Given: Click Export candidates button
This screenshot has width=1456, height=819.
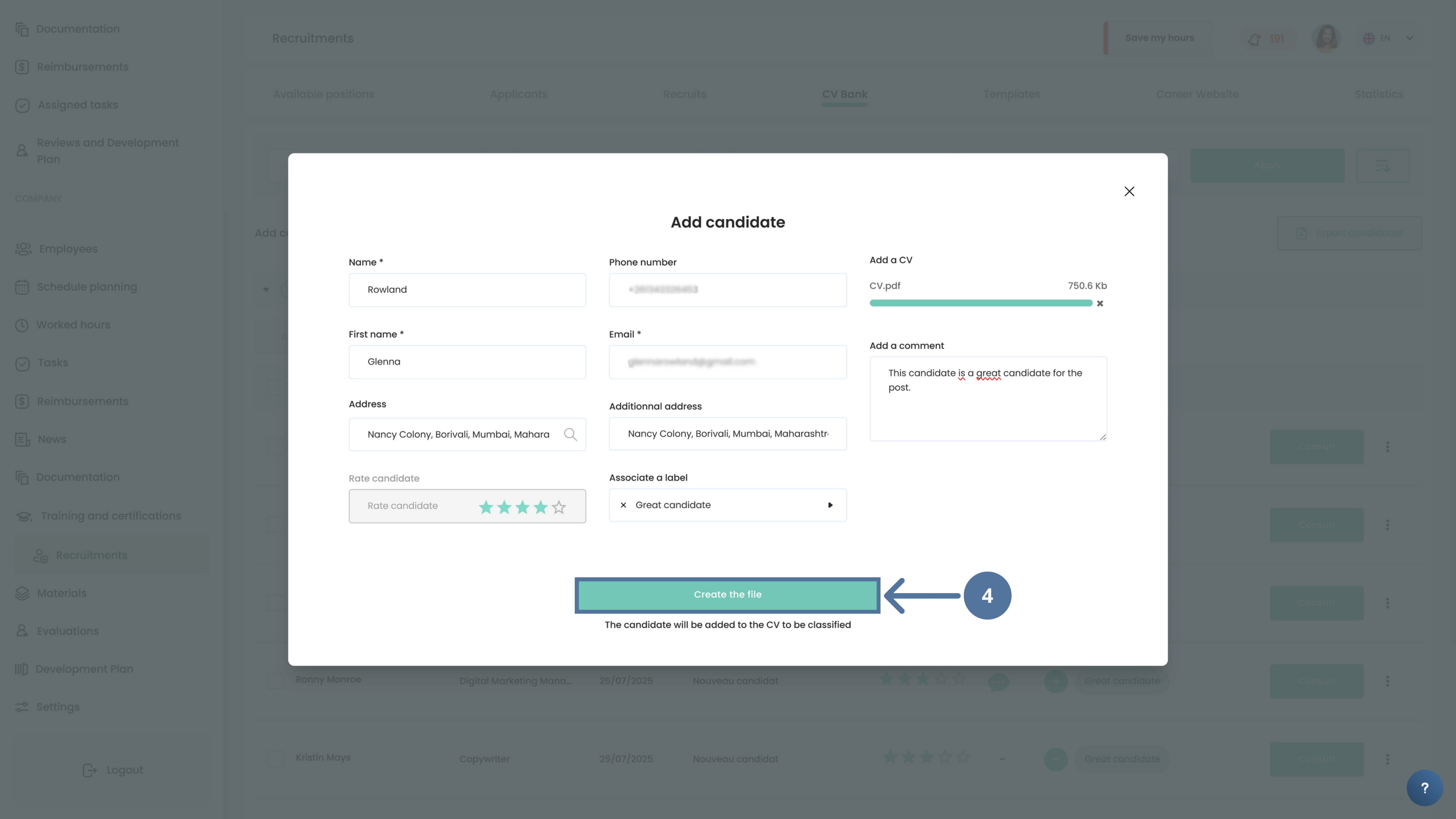Looking at the screenshot, I should [x=1349, y=233].
